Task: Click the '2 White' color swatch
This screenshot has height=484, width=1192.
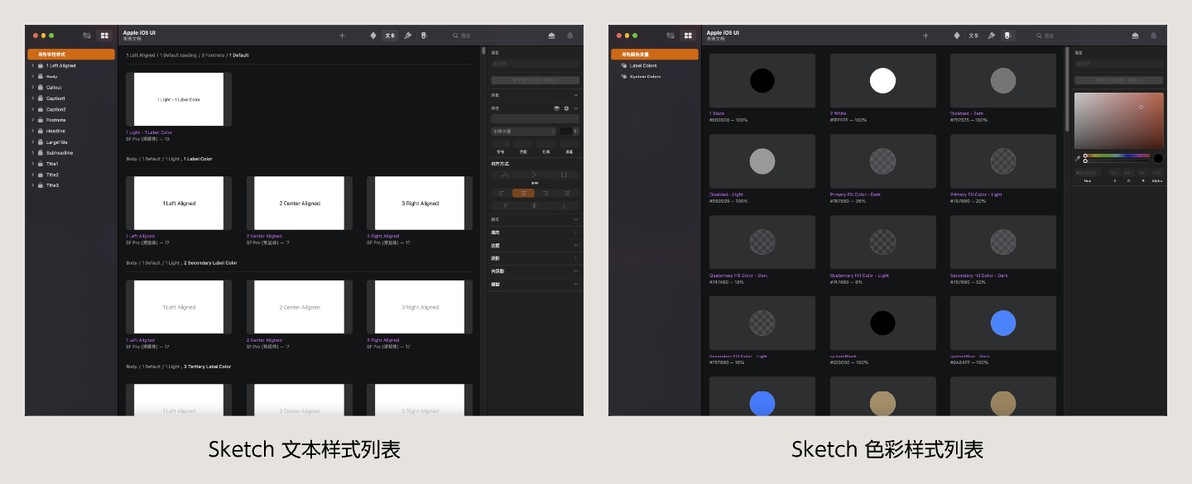Action: click(x=883, y=81)
